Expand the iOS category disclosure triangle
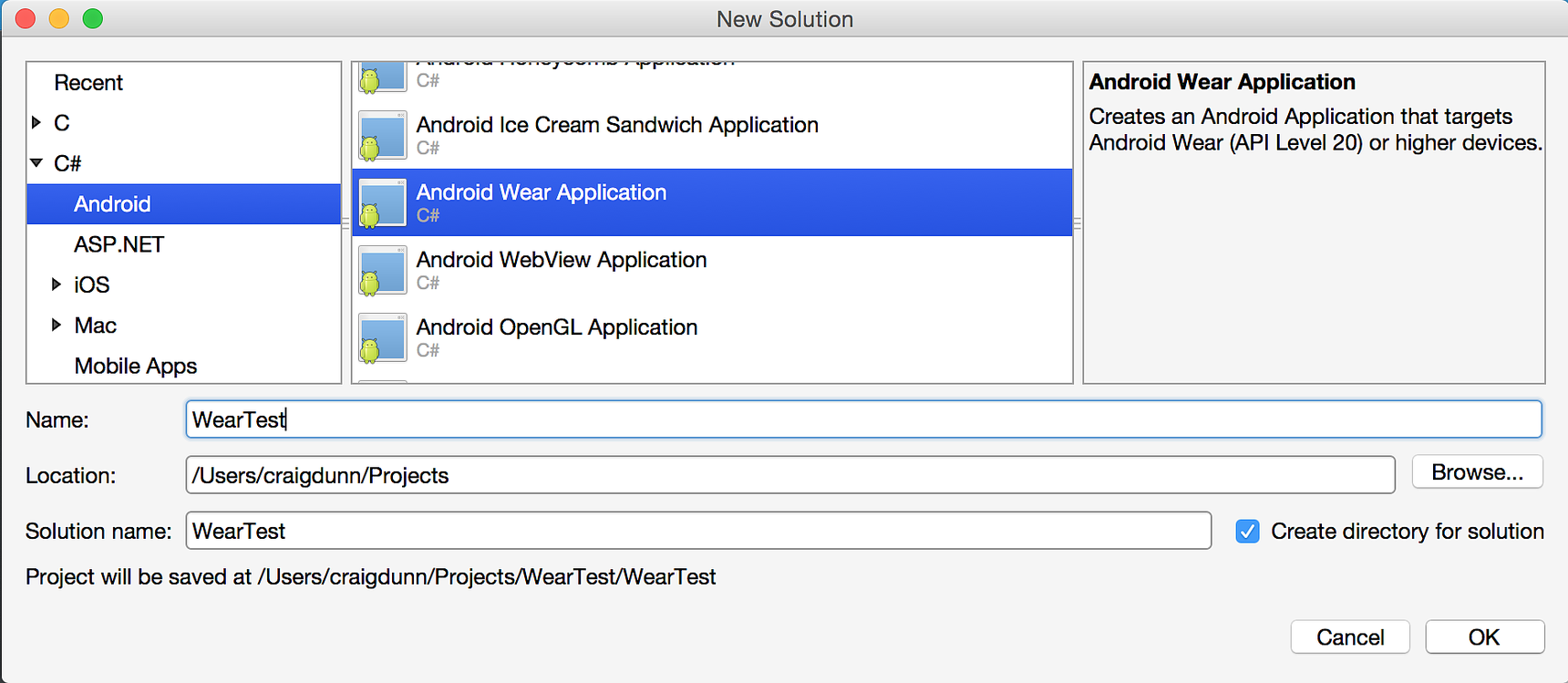Viewport: 1568px width, 683px height. [57, 285]
